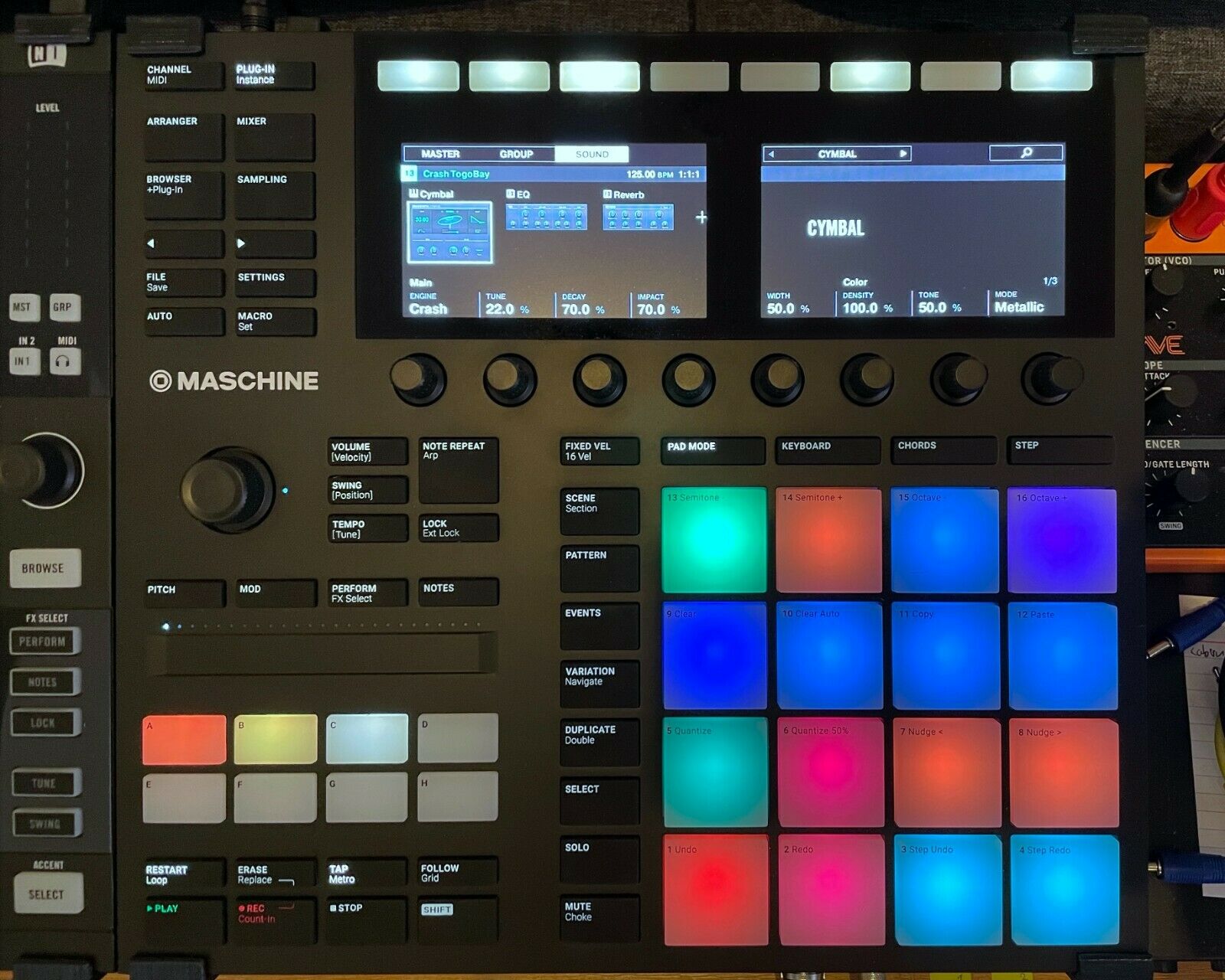Enable PAD MODE
Viewport: 1225px width, 980px height.
point(713,450)
